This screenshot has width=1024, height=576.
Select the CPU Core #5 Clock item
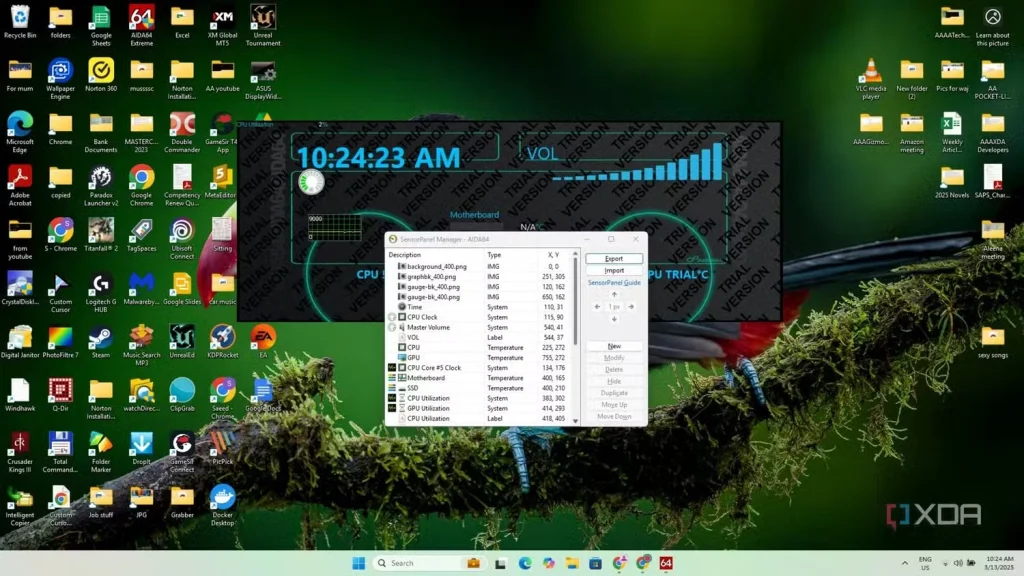(x=434, y=368)
